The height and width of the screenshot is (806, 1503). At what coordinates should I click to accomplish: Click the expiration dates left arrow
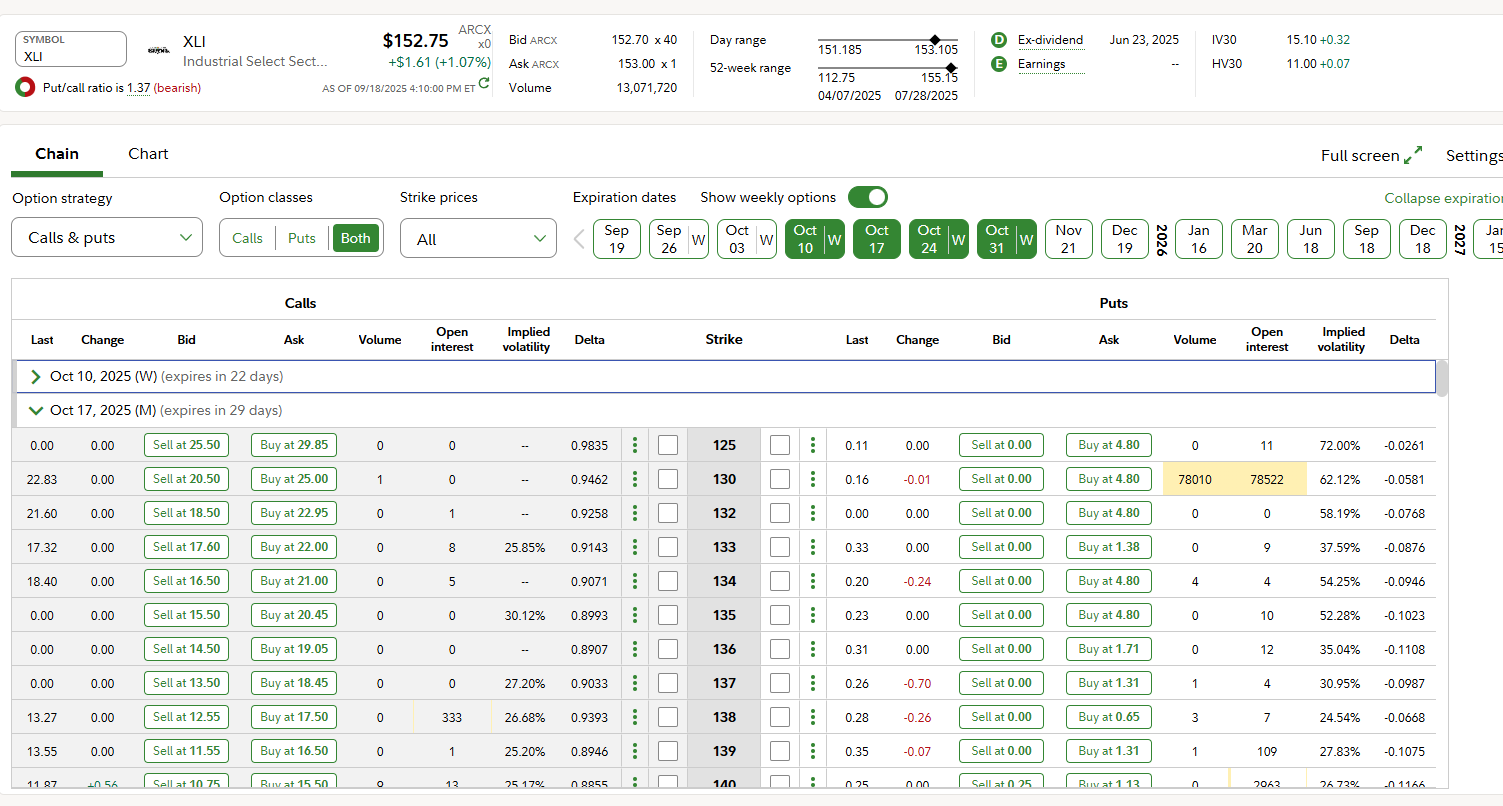tap(579, 239)
